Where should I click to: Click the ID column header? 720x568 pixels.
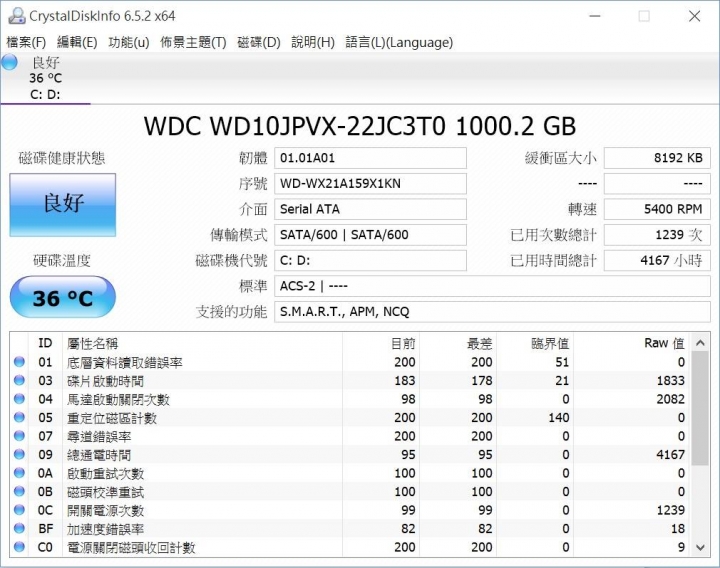(45, 343)
